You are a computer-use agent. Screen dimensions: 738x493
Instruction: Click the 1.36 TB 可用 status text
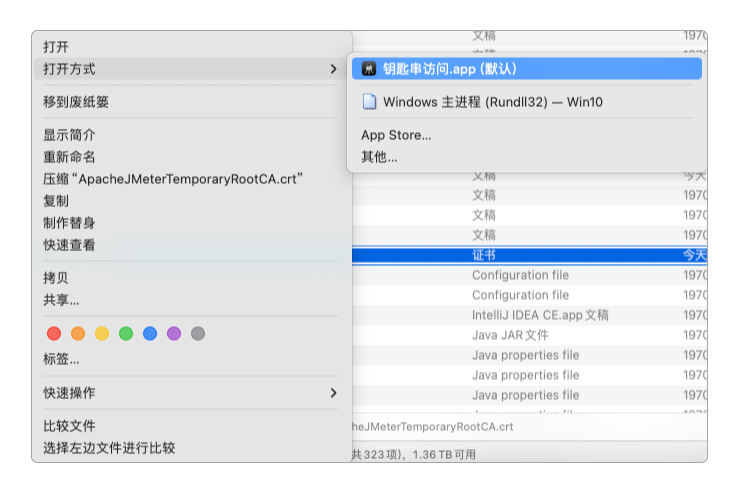[x=444, y=454]
